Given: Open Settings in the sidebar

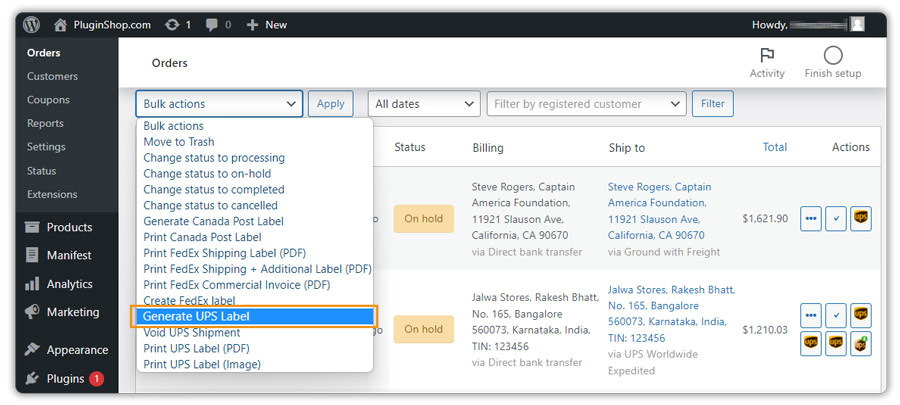Looking at the screenshot, I should pyautogui.click(x=46, y=147).
